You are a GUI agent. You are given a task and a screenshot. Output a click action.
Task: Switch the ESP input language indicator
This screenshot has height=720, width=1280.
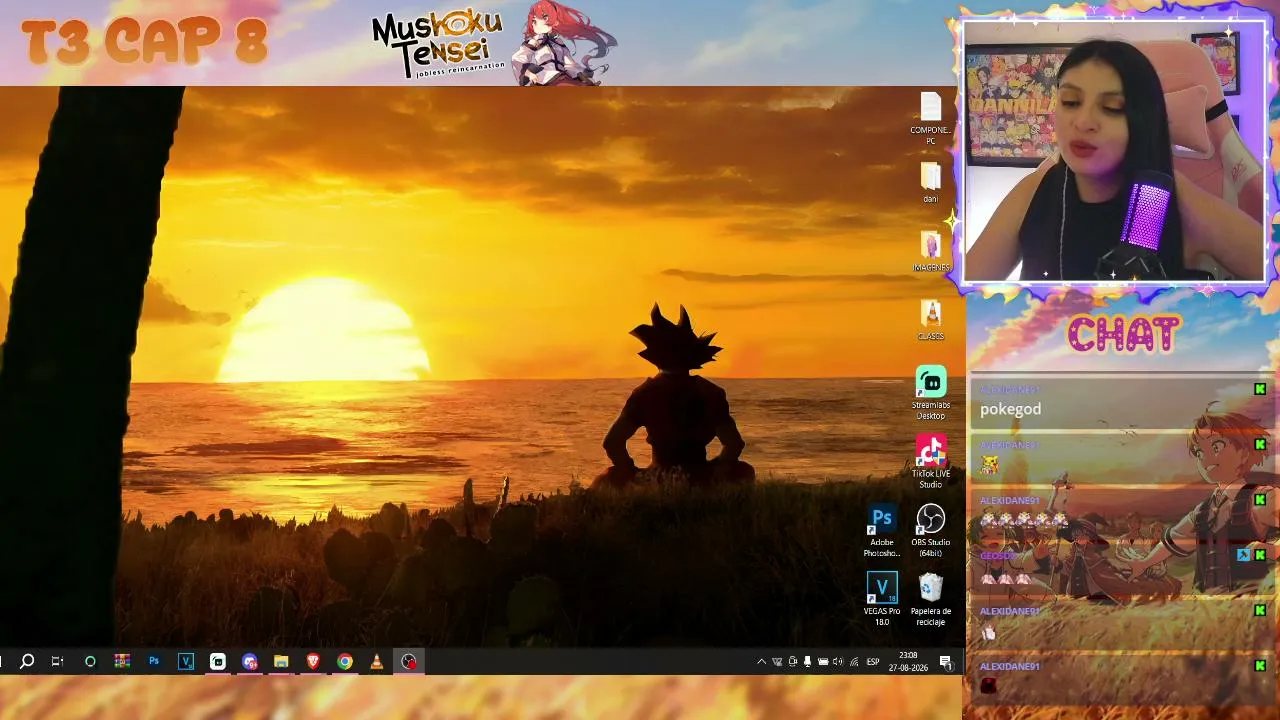click(873, 661)
